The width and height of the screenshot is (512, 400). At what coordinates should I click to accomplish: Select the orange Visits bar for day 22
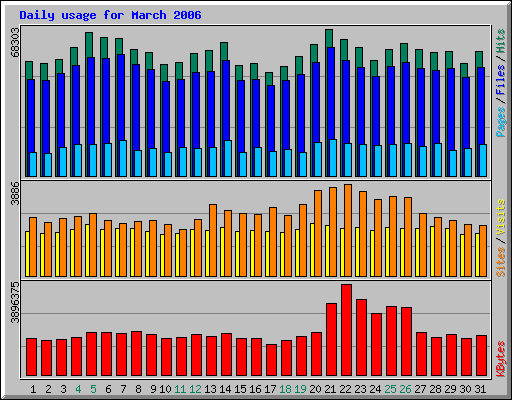click(348, 230)
